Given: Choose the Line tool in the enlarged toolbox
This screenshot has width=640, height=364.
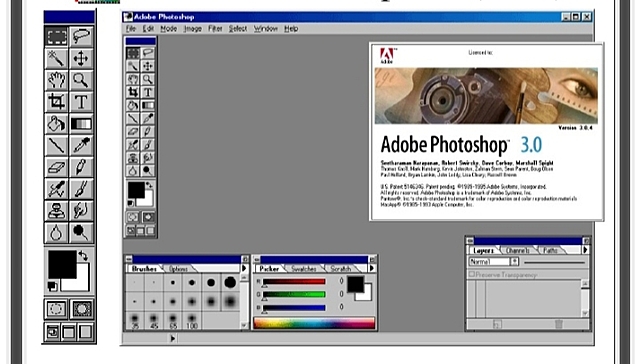Looking at the screenshot, I should point(57,145).
